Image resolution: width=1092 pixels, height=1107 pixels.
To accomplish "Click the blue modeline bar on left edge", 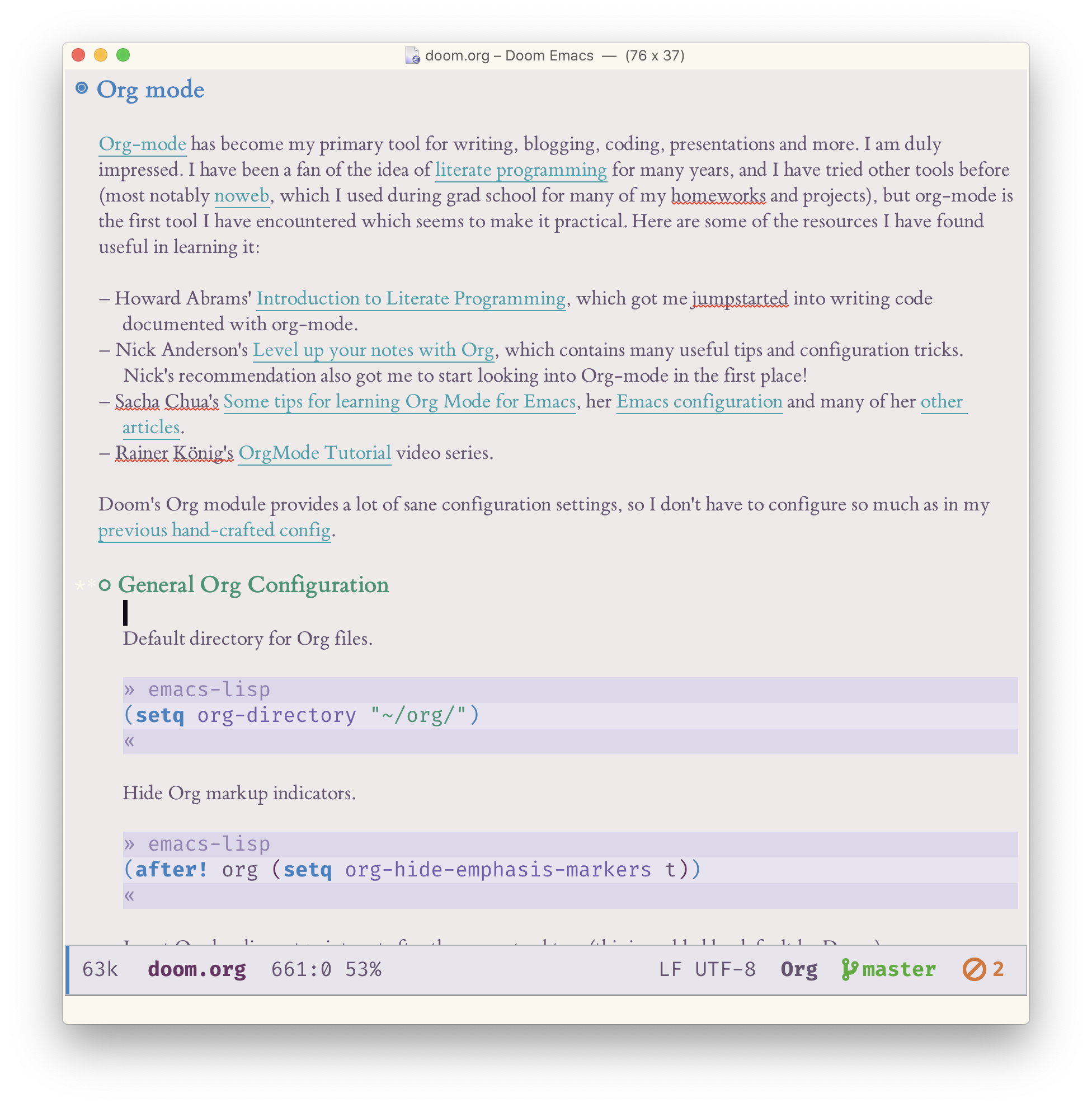I will tap(68, 969).
